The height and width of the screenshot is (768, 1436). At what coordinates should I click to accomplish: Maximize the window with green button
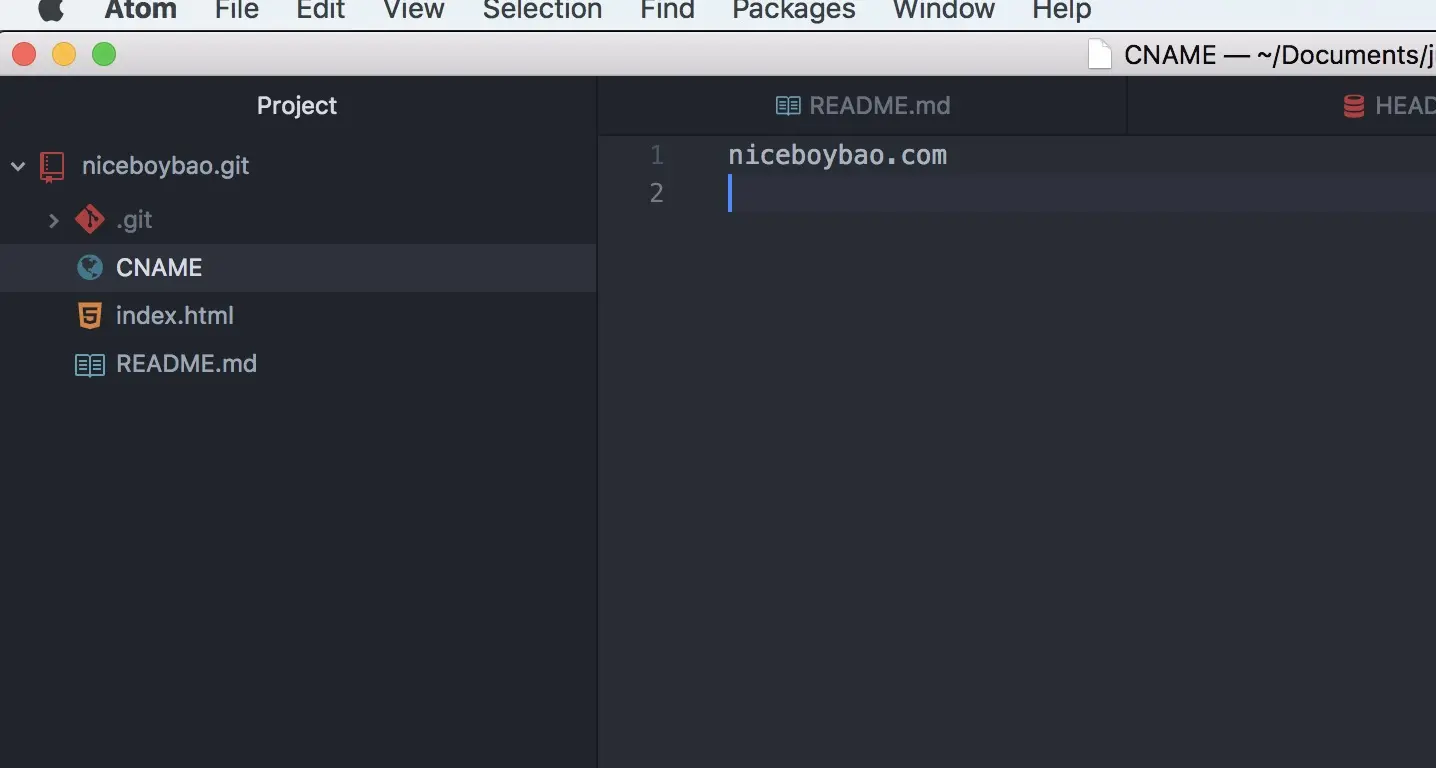click(x=104, y=54)
